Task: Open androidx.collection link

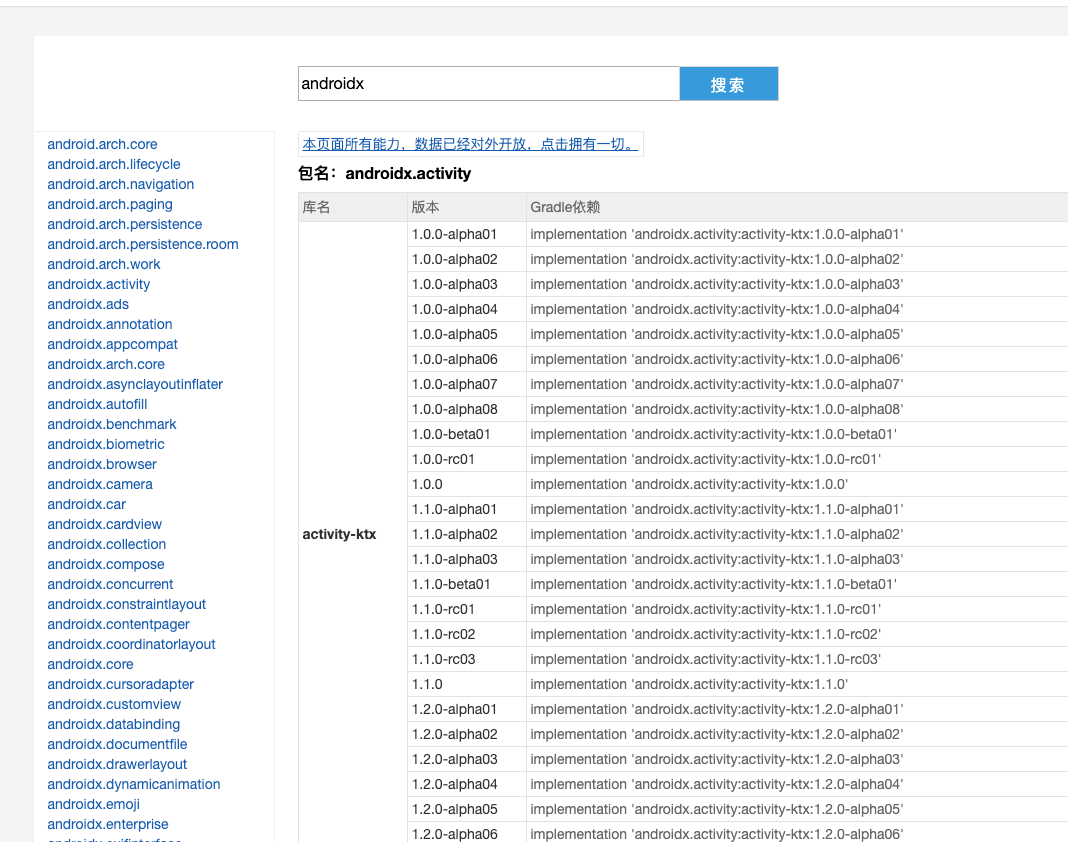Action: 106,544
